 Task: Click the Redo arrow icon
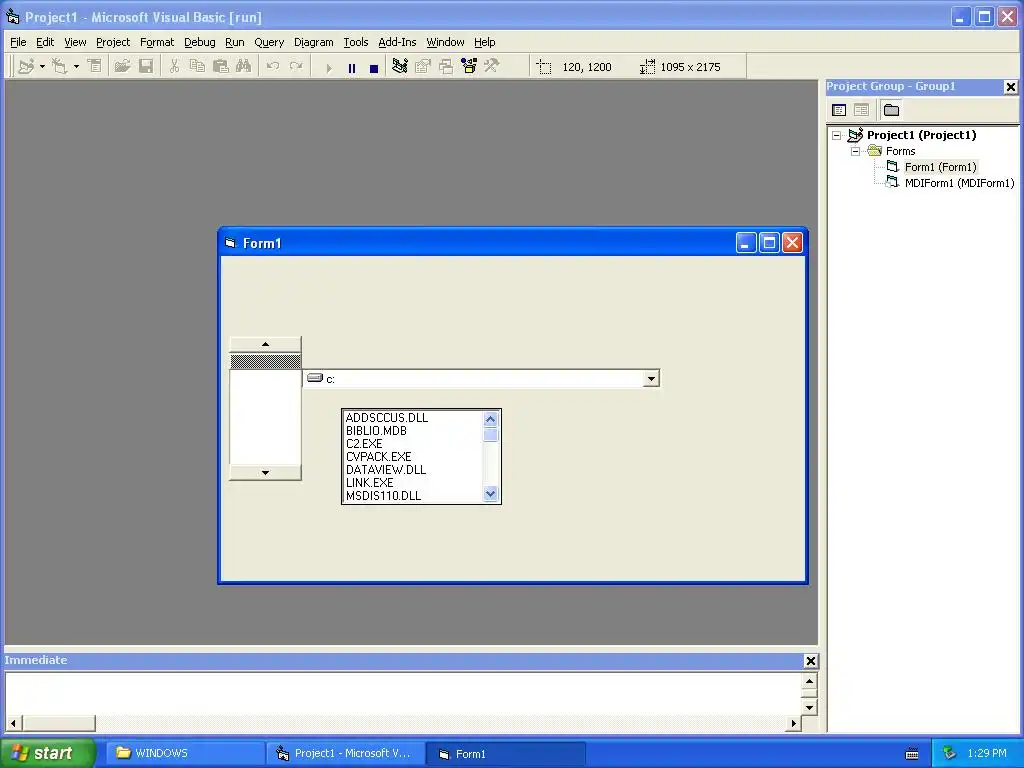pos(296,67)
